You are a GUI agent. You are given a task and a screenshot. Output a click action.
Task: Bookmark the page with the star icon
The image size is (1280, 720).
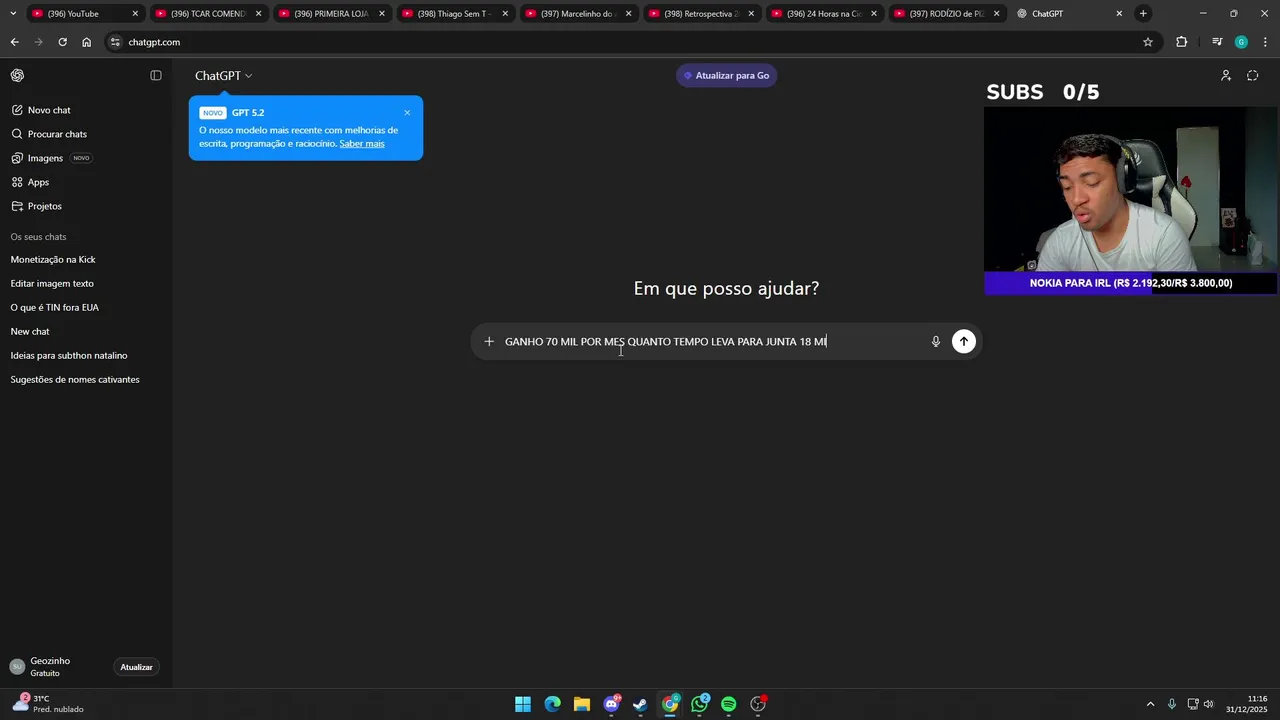coord(1148,42)
